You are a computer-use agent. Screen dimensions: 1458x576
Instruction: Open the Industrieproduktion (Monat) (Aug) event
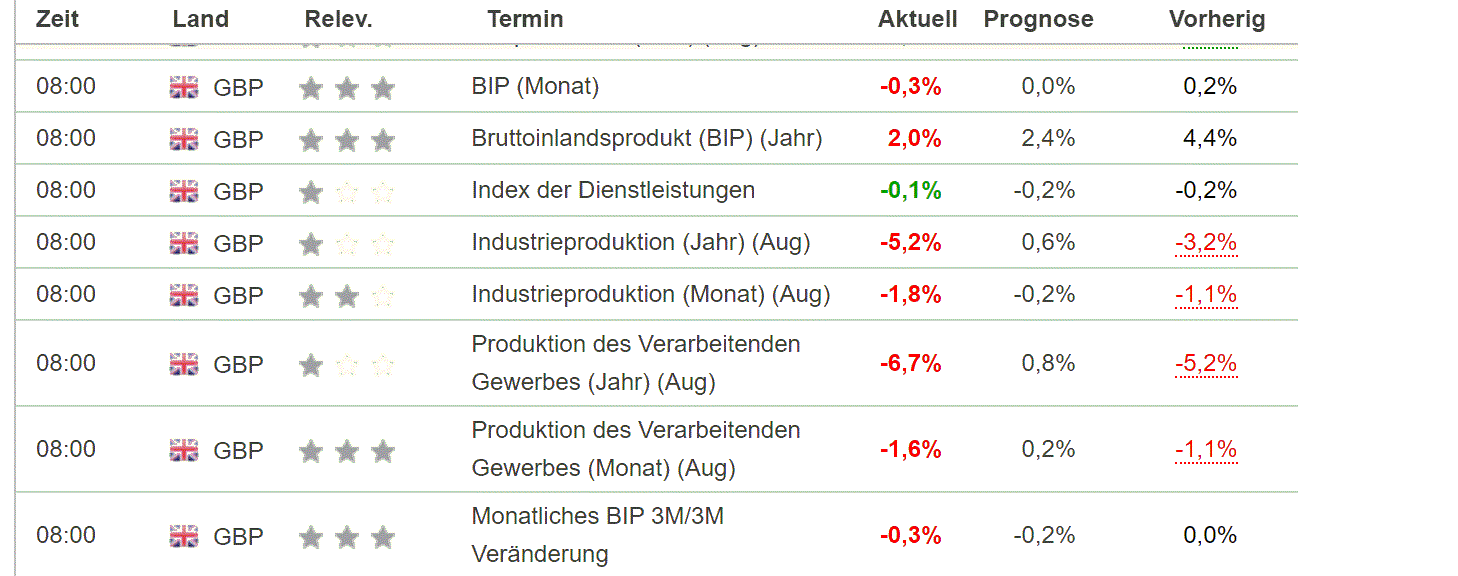tap(650, 295)
